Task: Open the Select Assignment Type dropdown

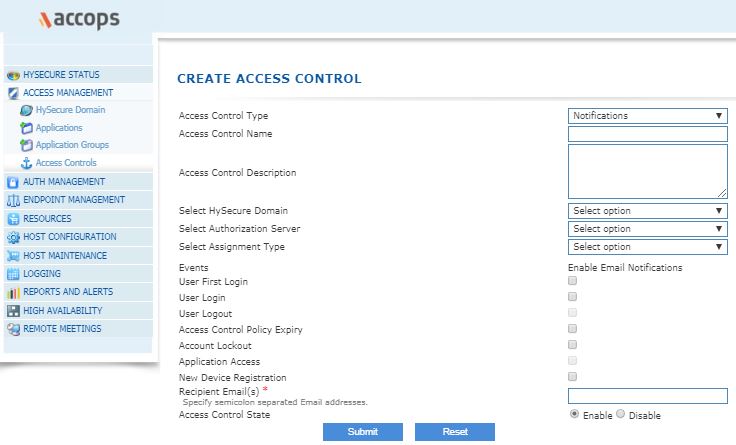Action: [647, 247]
